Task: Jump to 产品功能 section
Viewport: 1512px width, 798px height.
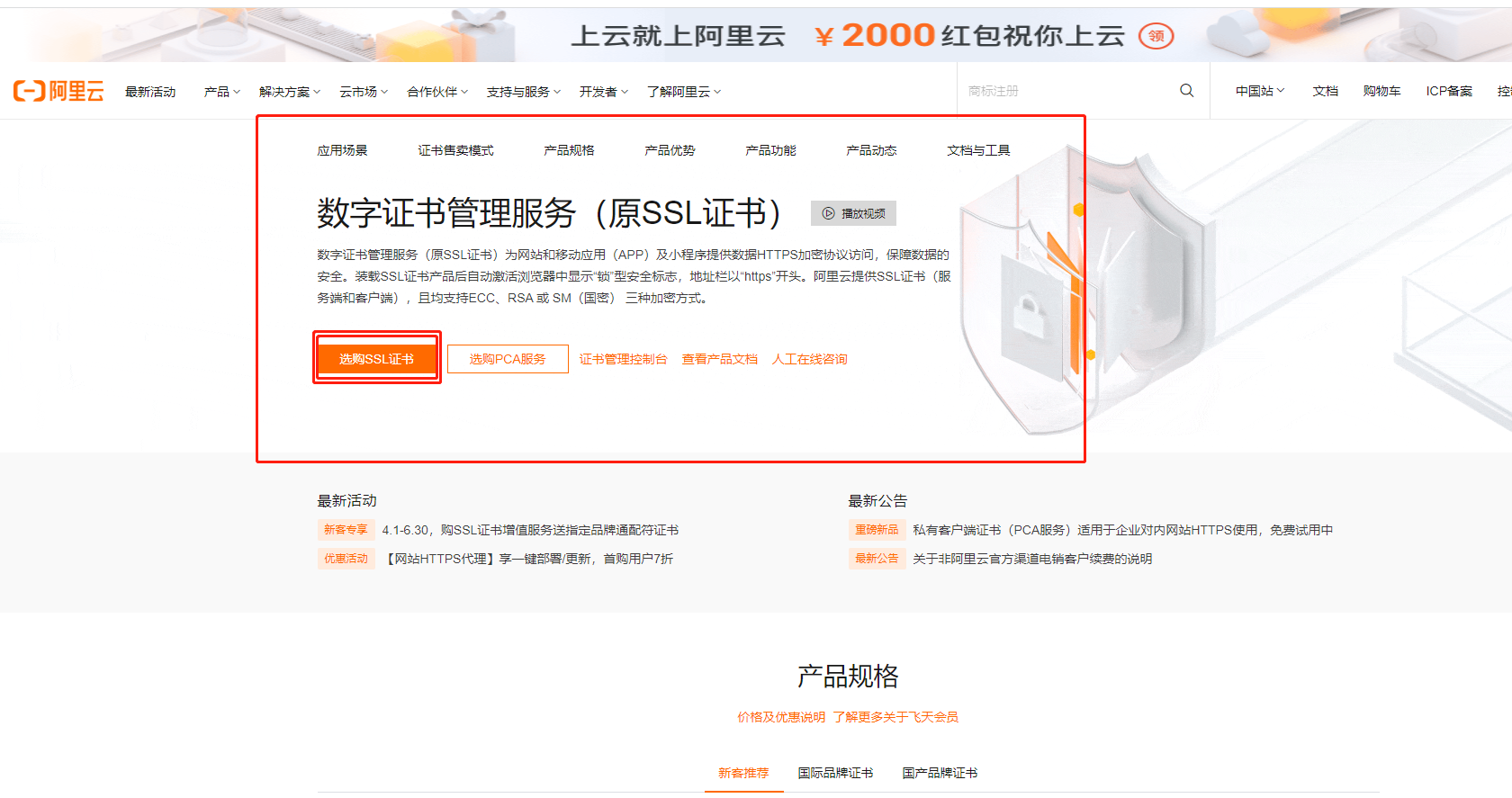Action: pos(770,150)
